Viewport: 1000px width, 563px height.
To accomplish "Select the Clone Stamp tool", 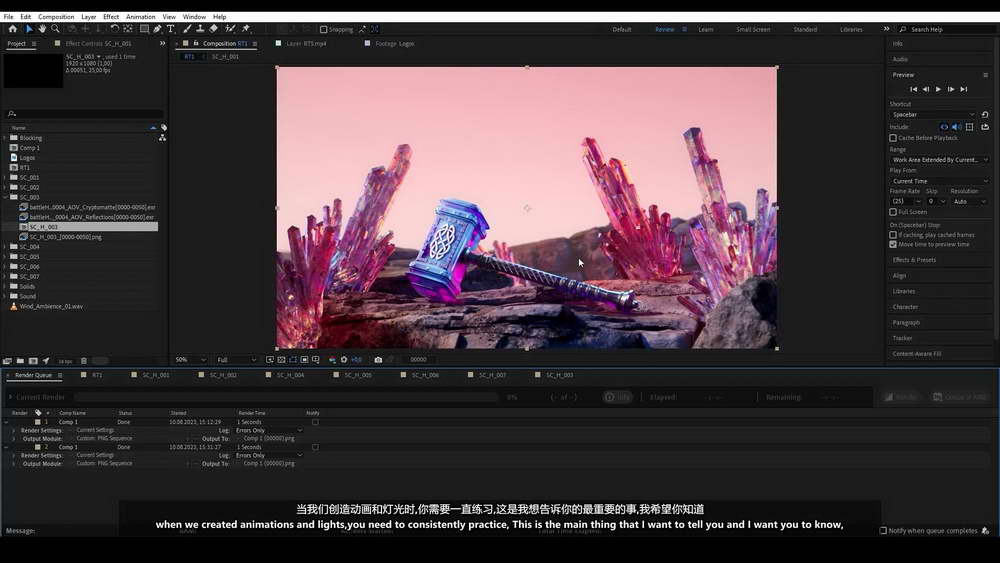I will pyautogui.click(x=200, y=29).
